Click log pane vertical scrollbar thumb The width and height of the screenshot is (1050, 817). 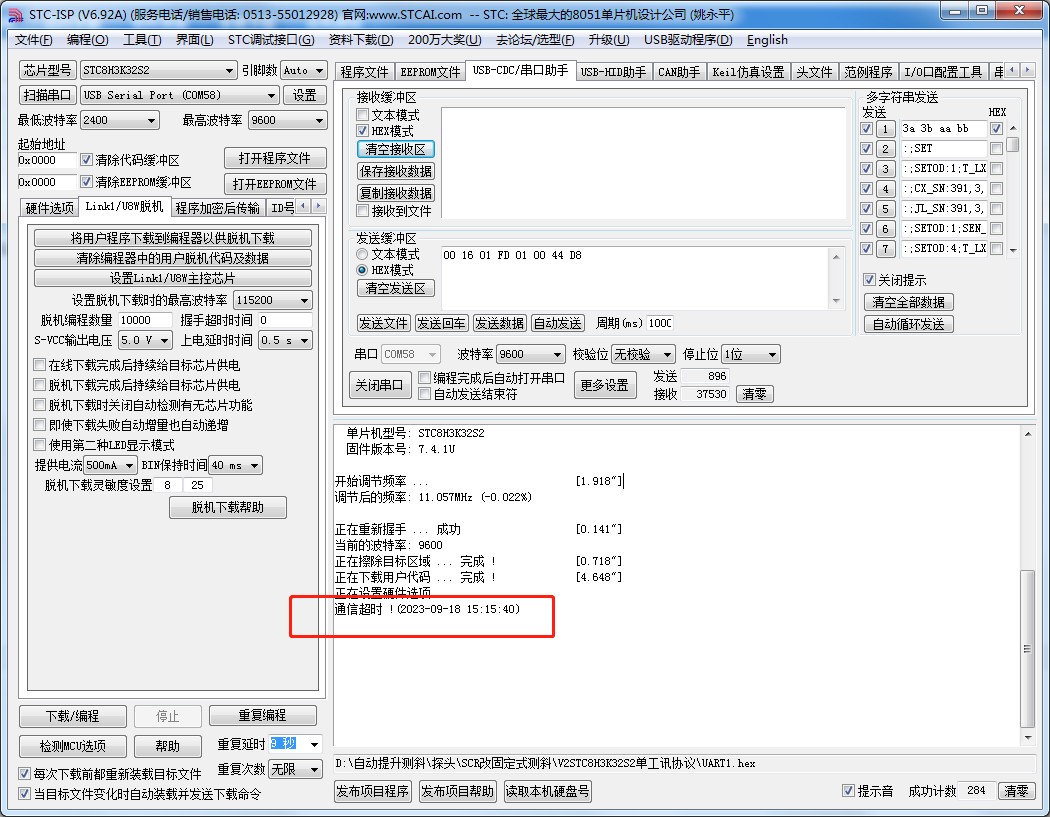1027,649
